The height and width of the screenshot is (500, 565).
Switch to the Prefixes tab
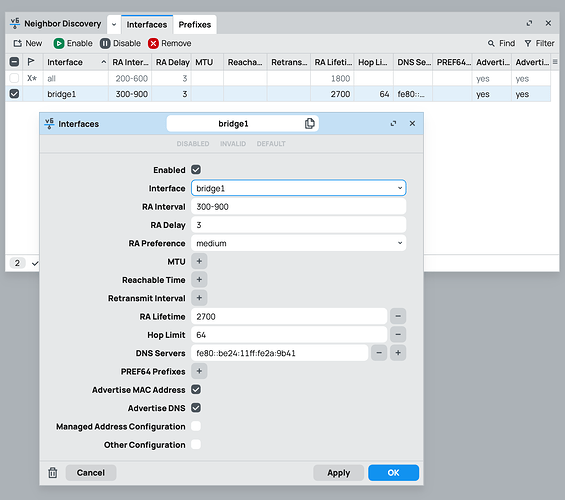coord(195,24)
